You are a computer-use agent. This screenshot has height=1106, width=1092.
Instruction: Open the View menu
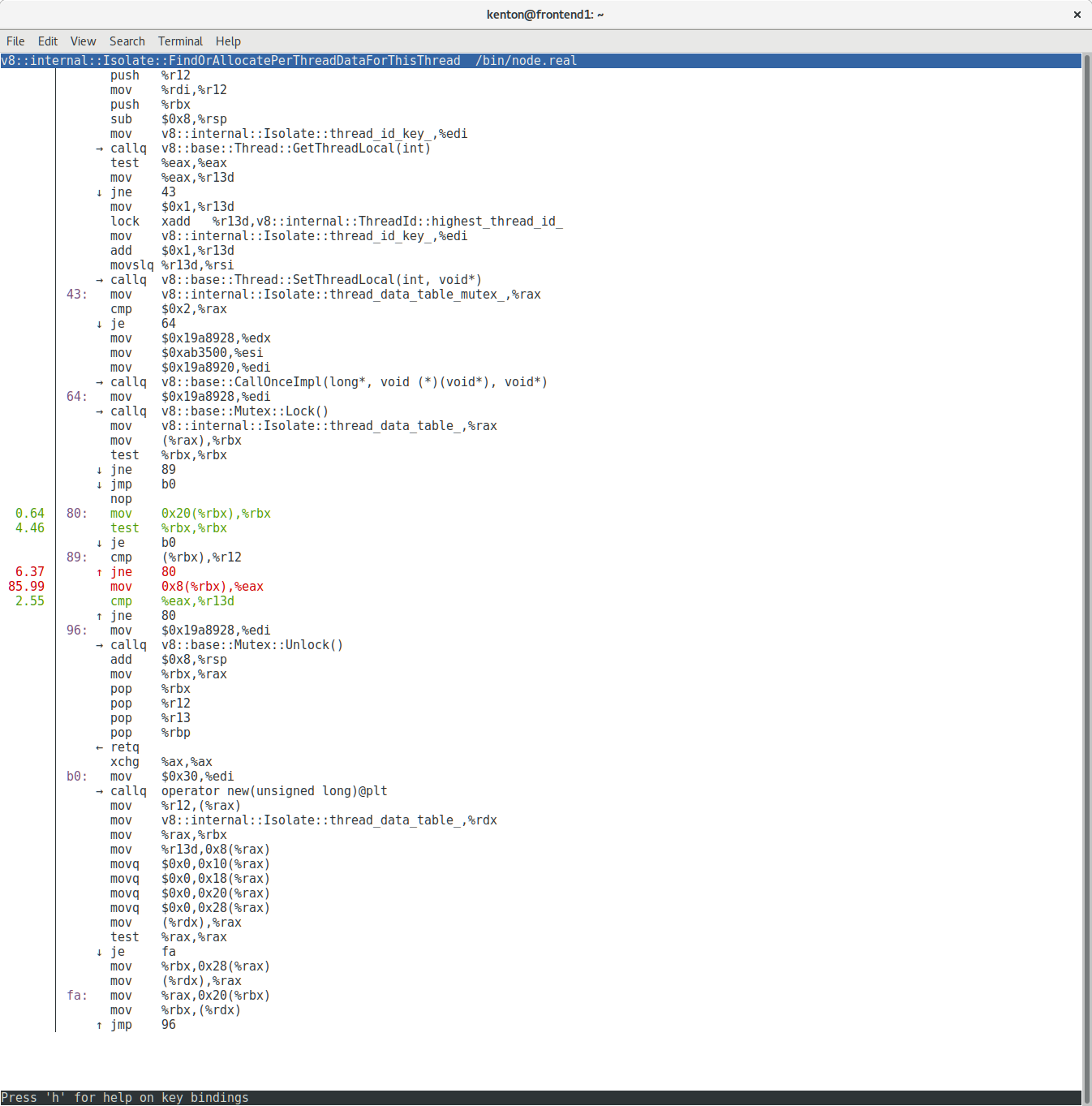click(x=83, y=41)
